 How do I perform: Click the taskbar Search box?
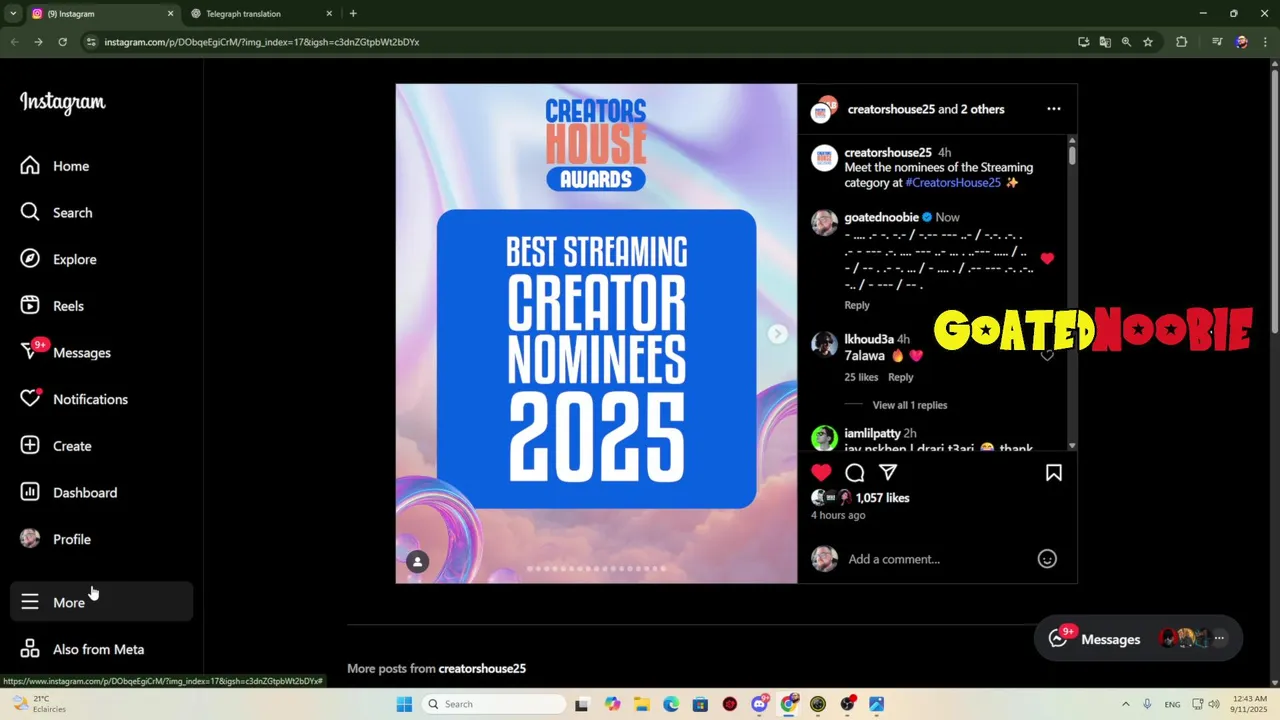495,704
